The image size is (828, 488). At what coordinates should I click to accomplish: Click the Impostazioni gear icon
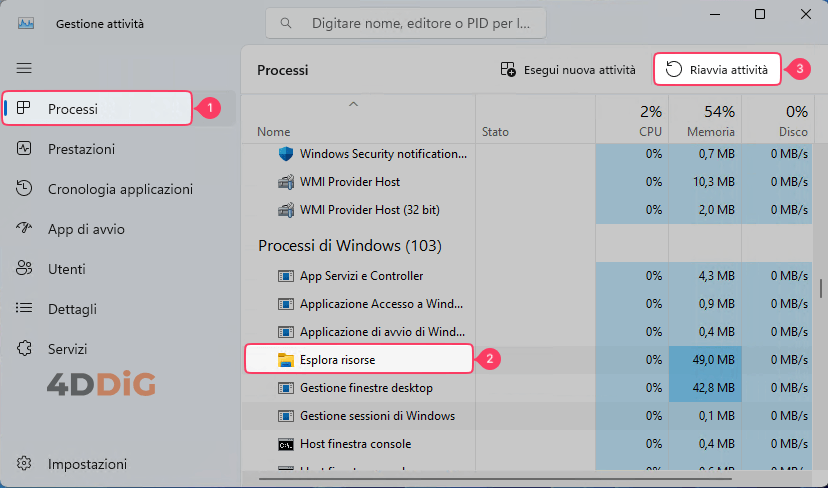click(24, 463)
